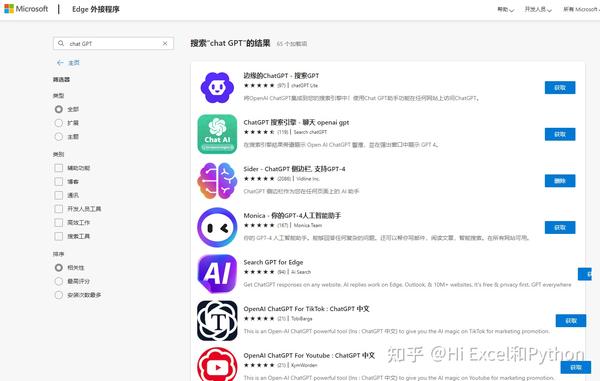Open the Monica extension icon
The height and width of the screenshot is (381, 600).
(217, 228)
